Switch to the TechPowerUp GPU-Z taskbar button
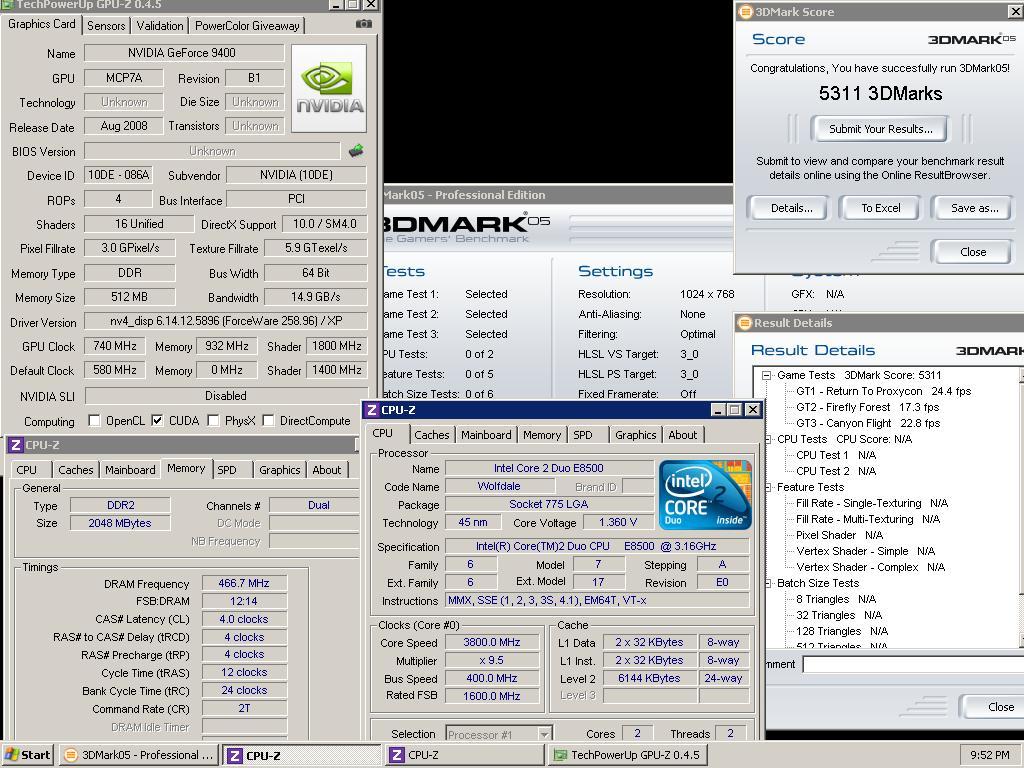Screen dimensions: 1024x768 coord(628,755)
